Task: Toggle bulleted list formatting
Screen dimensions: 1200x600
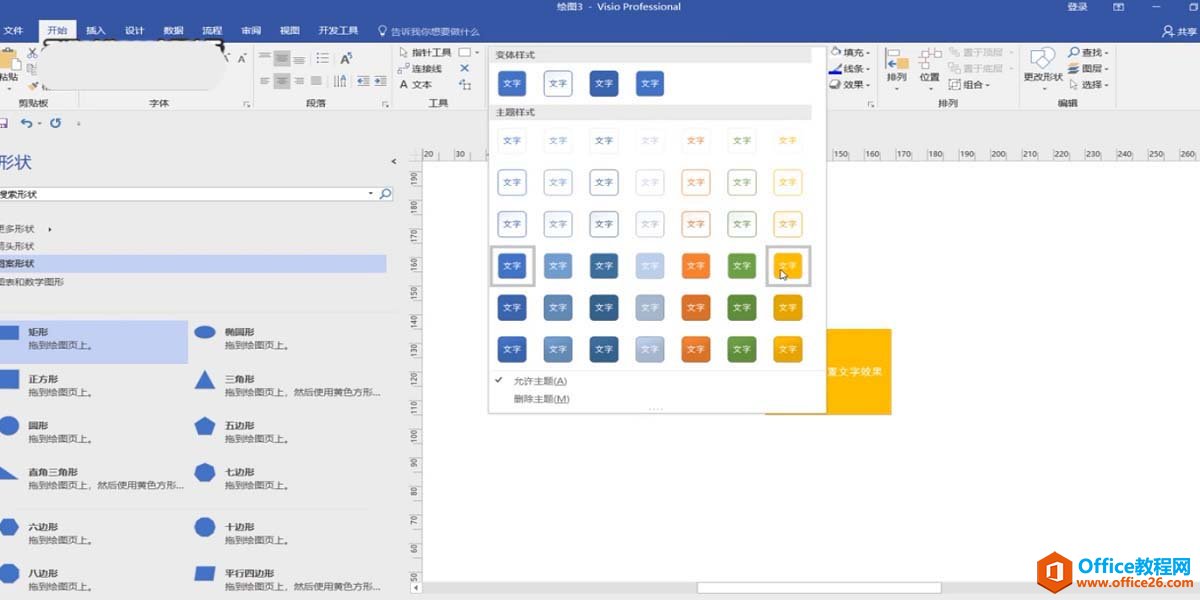Action: (322, 58)
